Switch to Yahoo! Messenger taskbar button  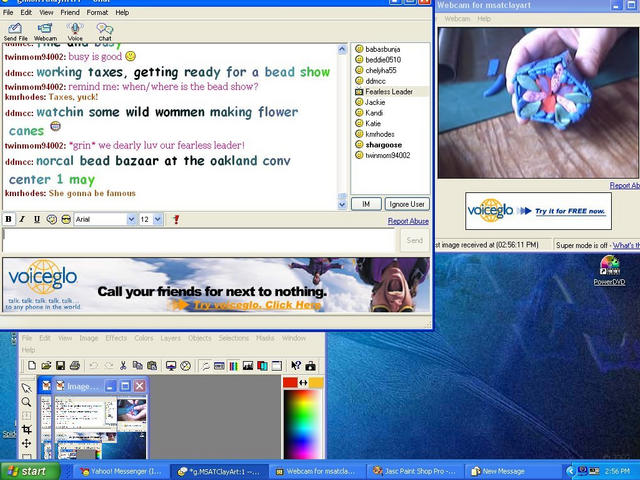120,471
